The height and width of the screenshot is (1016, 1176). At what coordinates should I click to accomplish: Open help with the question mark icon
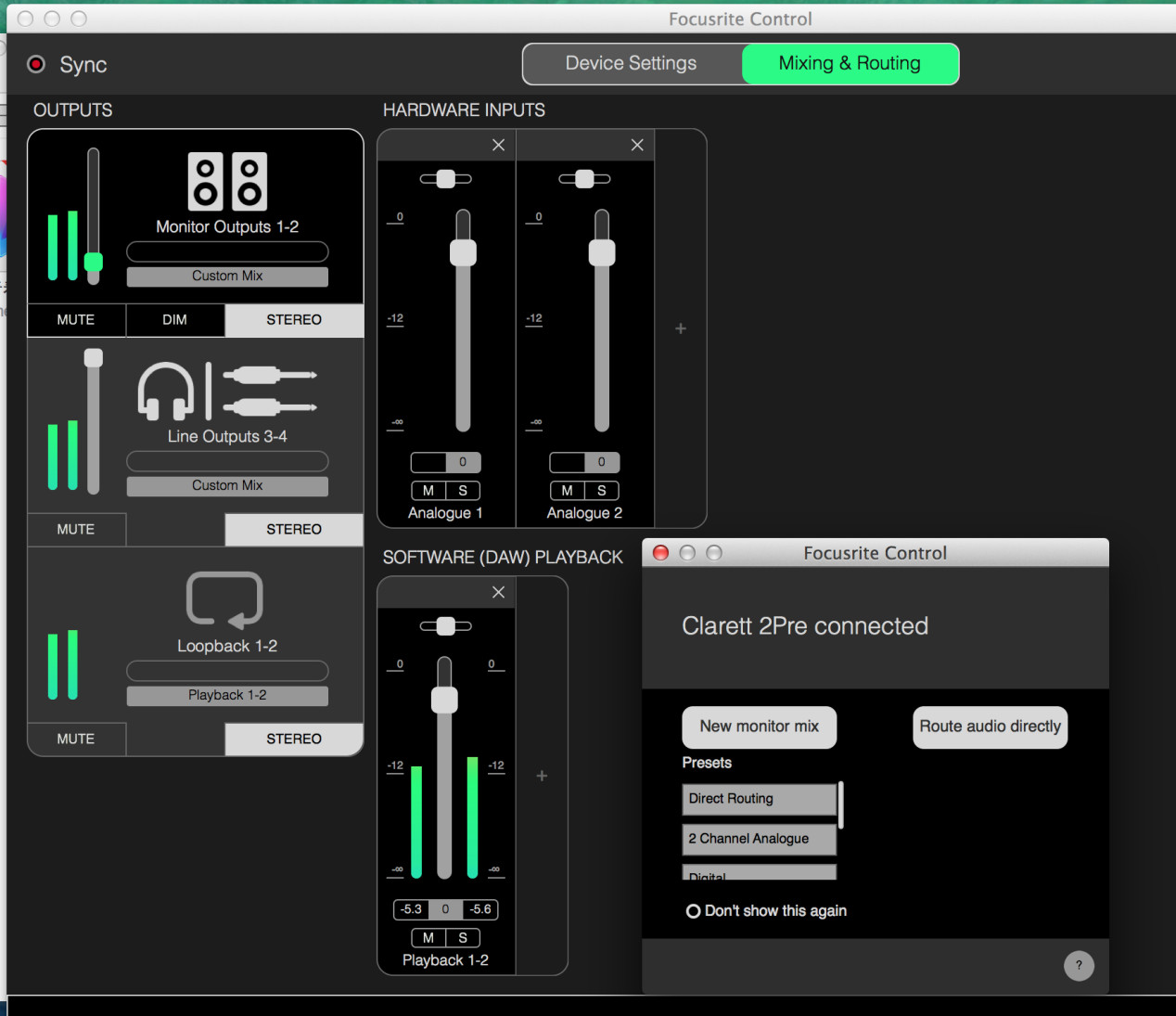pos(1079,966)
